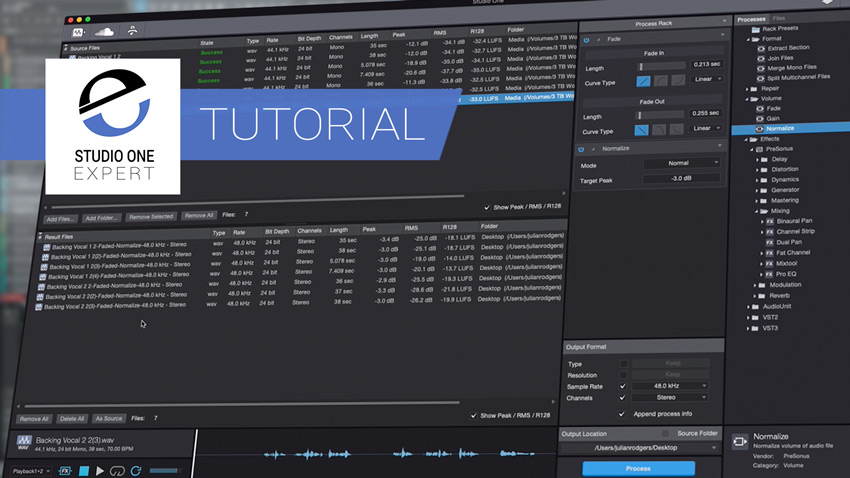850x478 pixels.
Task: Toggle the Normalize processor power icon
Action: (581, 149)
